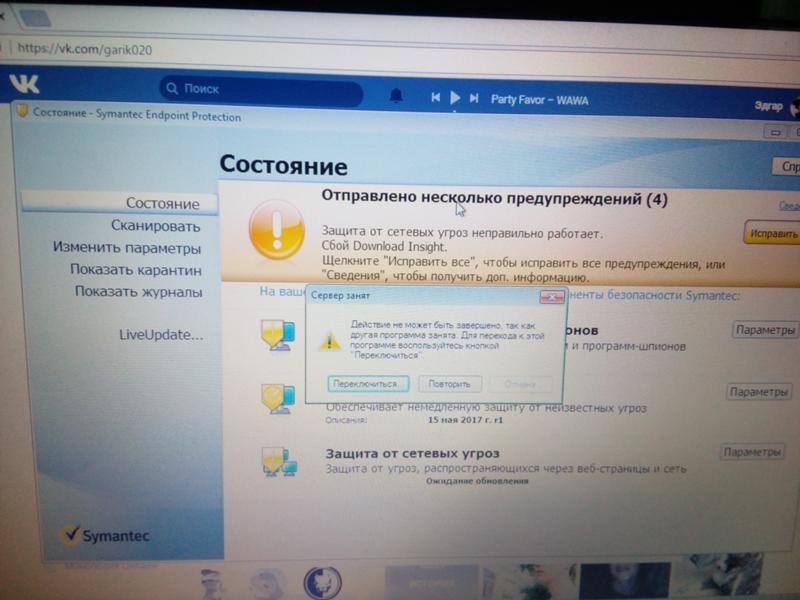Image resolution: width=800 pixels, height=600 pixels.
Task: Click the warning triangle in the dialog
Action: click(x=330, y=340)
